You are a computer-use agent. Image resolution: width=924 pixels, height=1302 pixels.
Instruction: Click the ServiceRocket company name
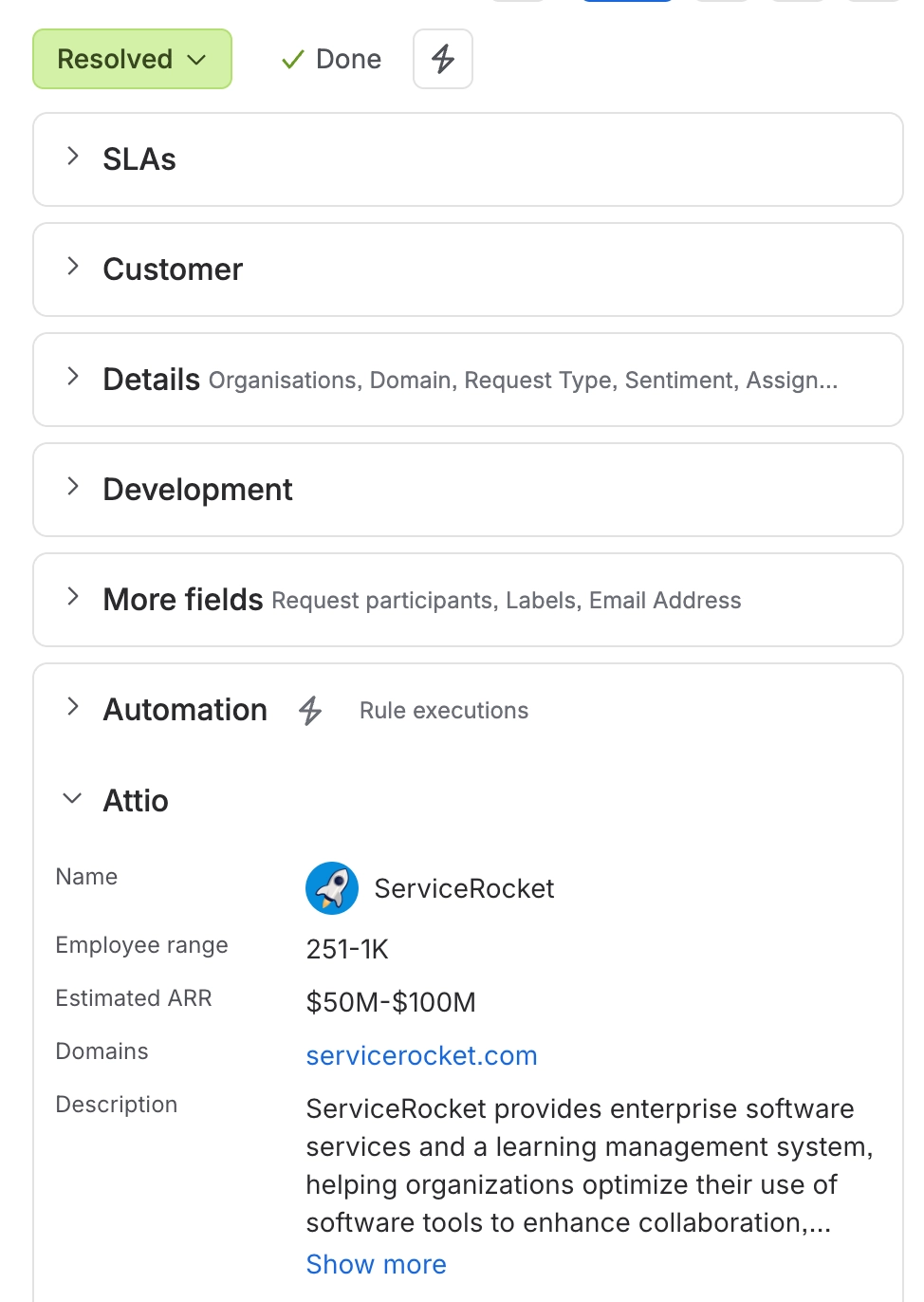[x=464, y=888]
